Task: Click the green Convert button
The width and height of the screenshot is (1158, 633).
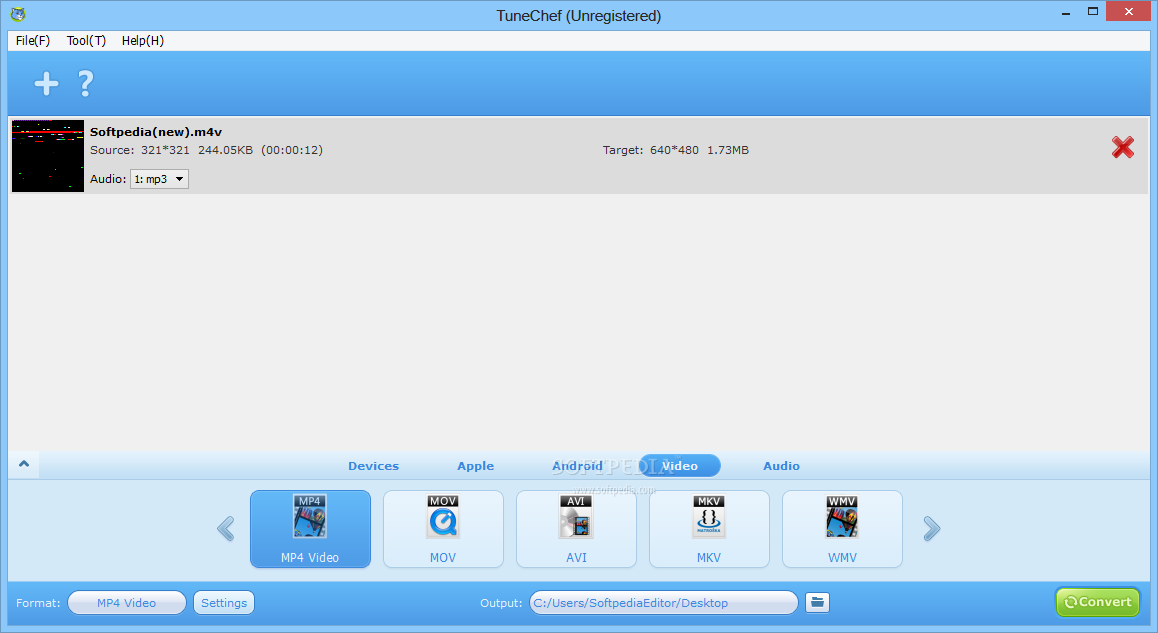Action: (x=1098, y=602)
